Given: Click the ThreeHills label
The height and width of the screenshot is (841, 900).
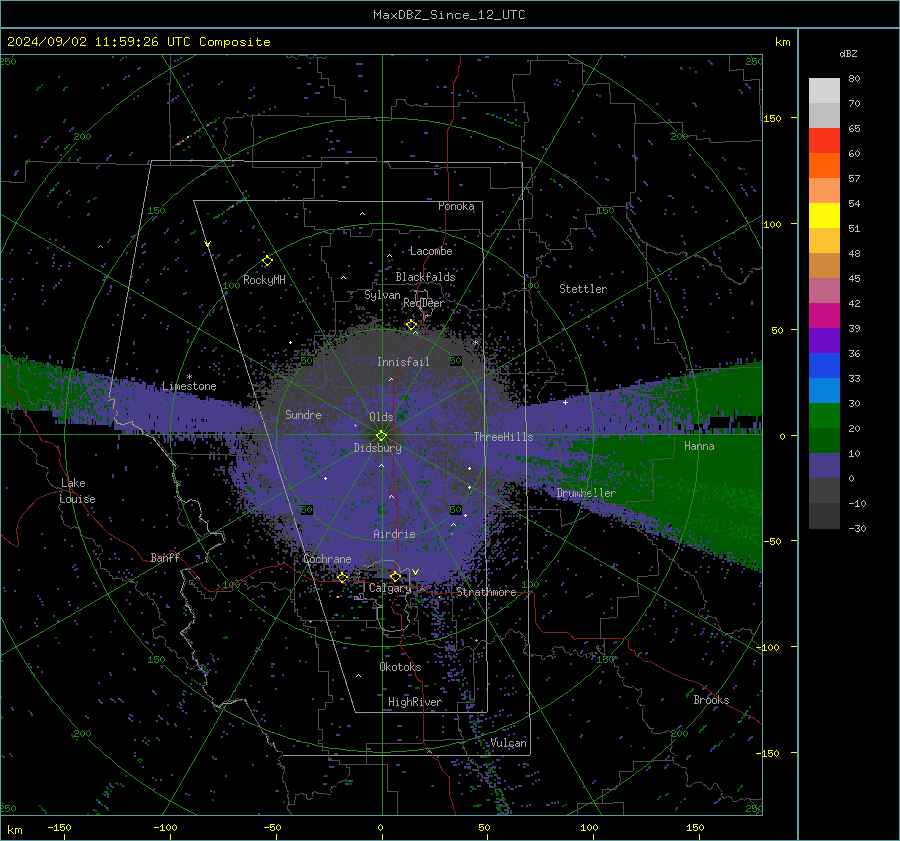Looking at the screenshot, I should pos(503,437).
